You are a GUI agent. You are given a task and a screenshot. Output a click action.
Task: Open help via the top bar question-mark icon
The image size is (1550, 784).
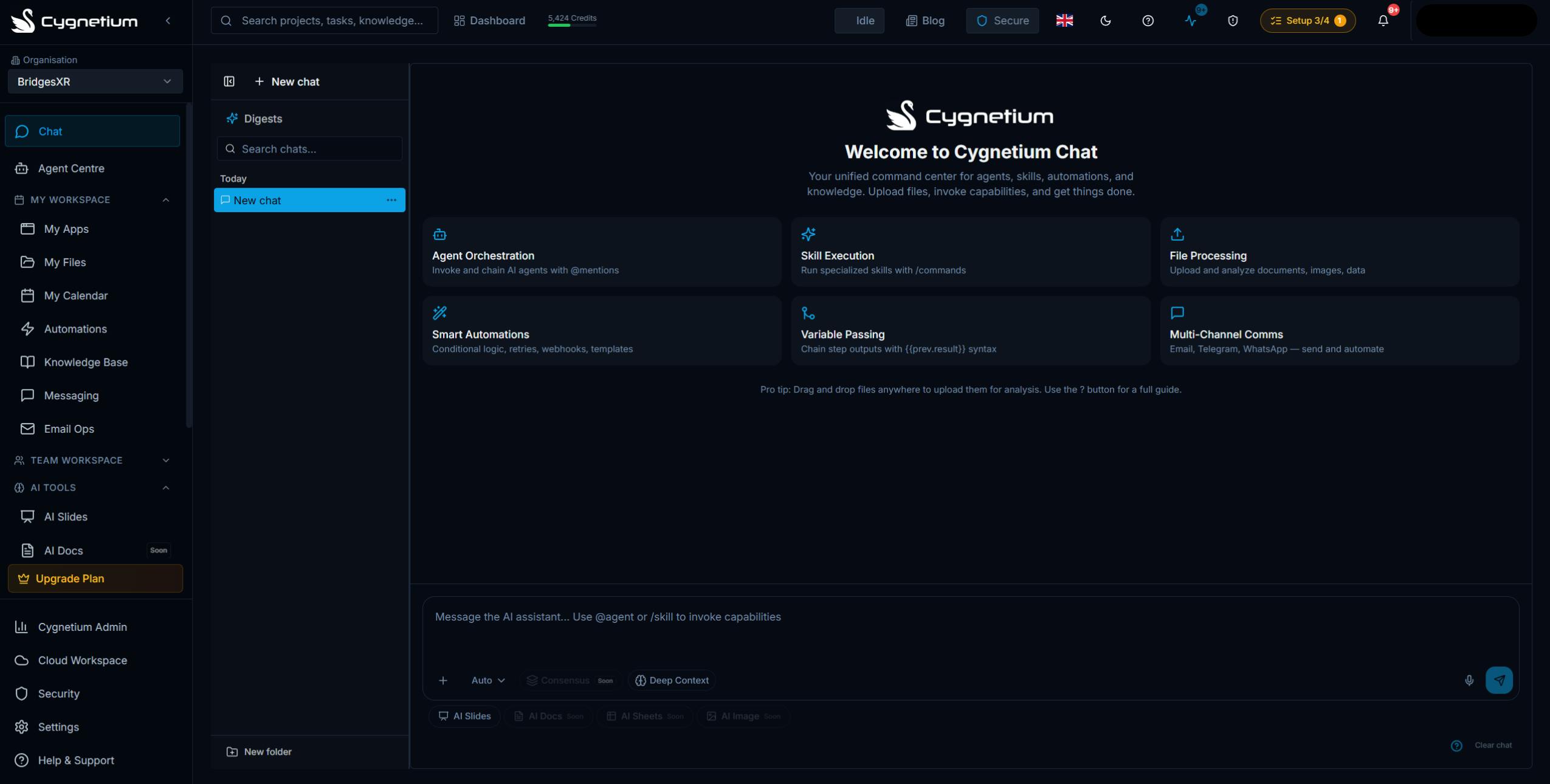tap(1148, 21)
